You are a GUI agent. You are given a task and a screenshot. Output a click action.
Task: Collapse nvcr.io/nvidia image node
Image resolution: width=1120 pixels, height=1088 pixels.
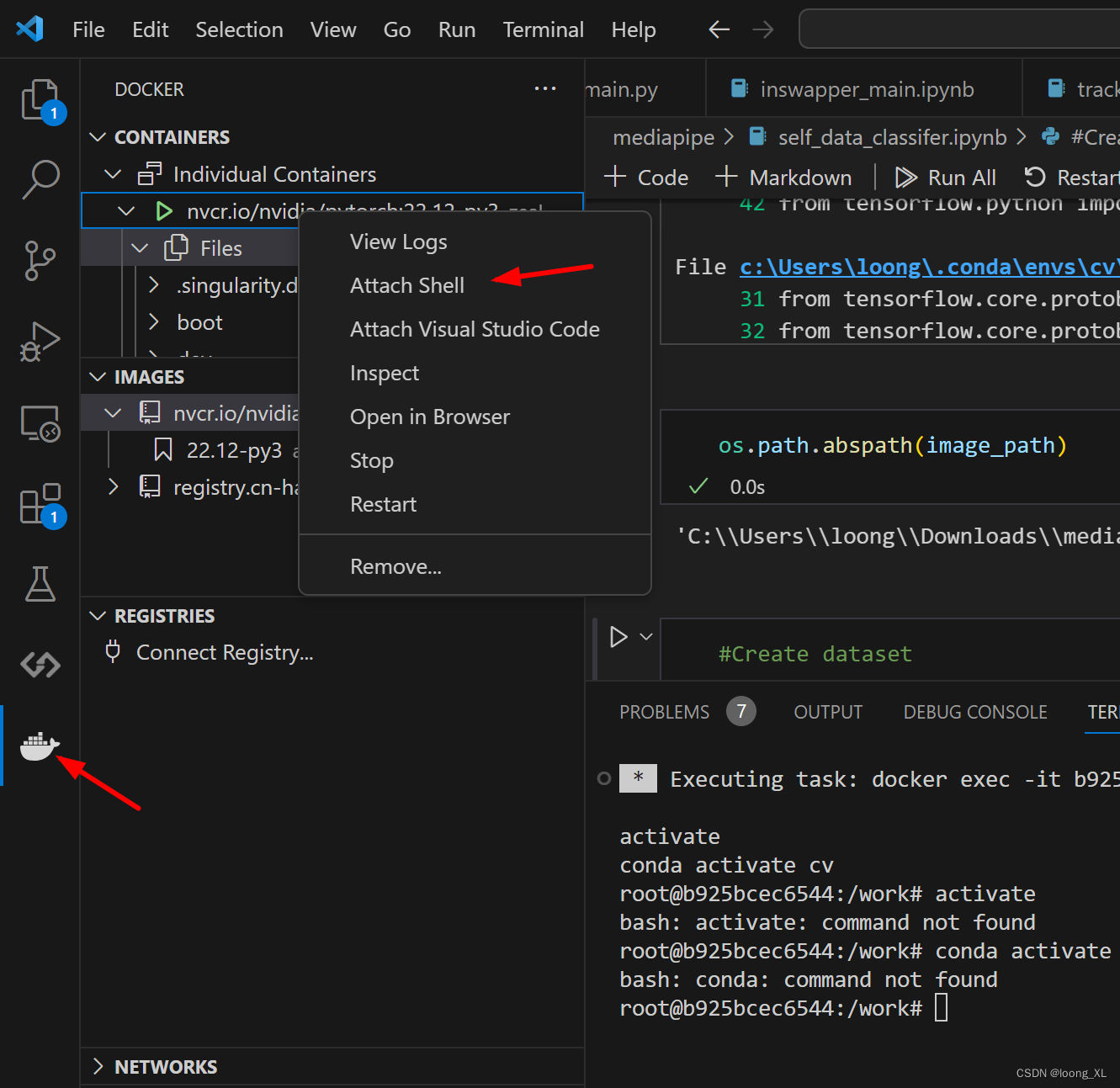[x=113, y=413]
